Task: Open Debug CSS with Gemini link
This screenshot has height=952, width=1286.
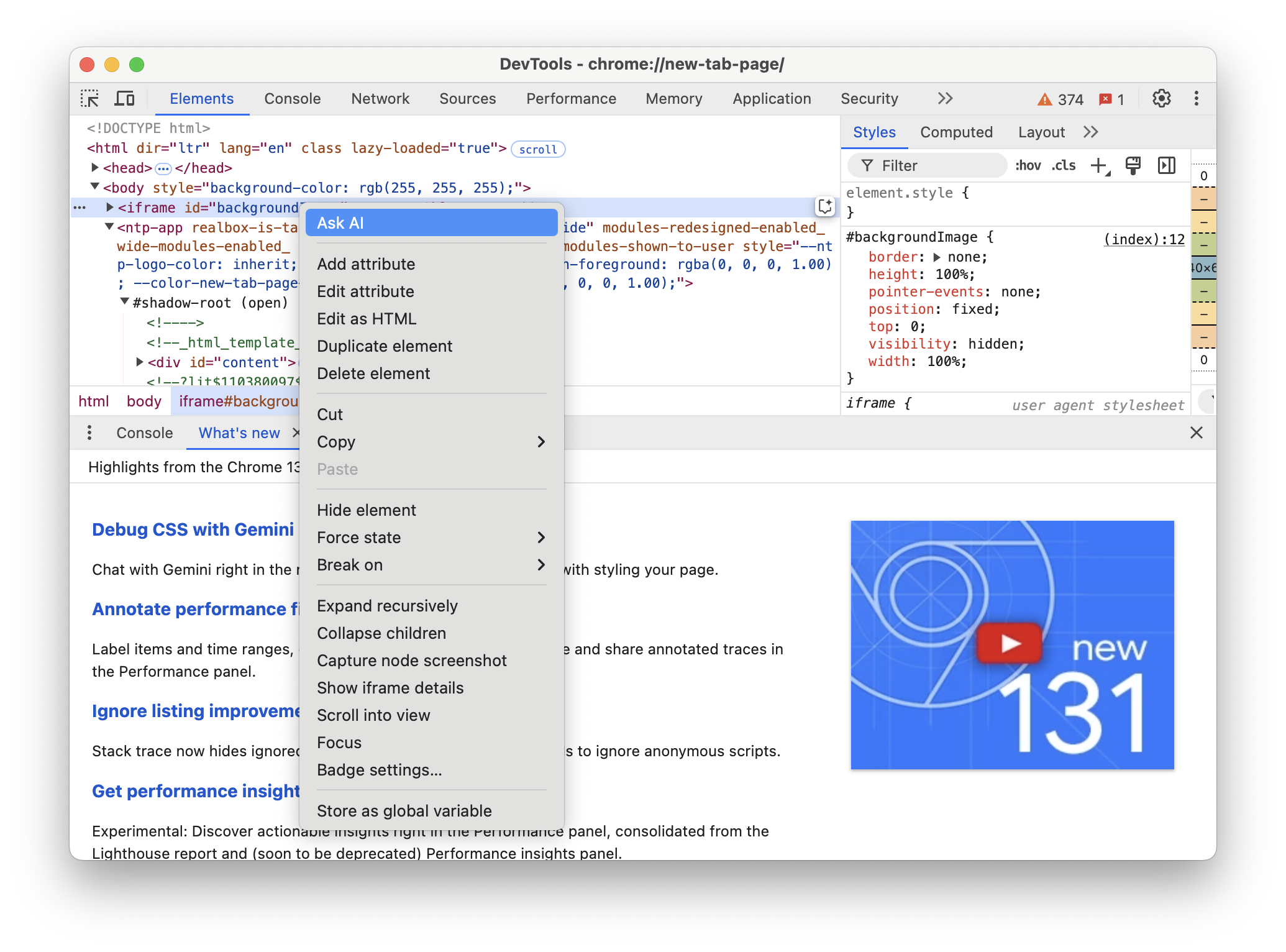Action: [193, 529]
